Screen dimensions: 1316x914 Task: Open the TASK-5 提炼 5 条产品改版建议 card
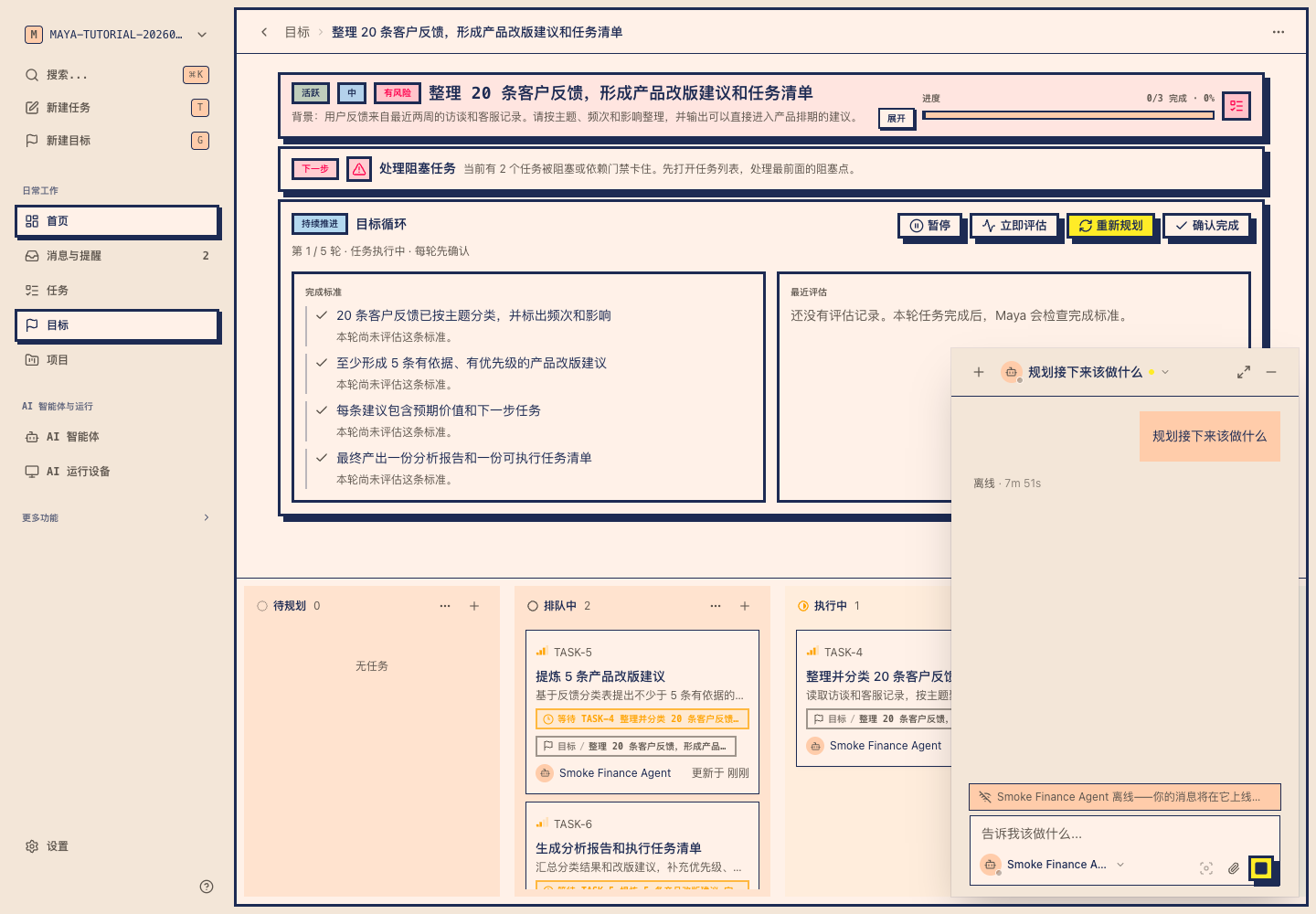pyautogui.click(x=642, y=712)
